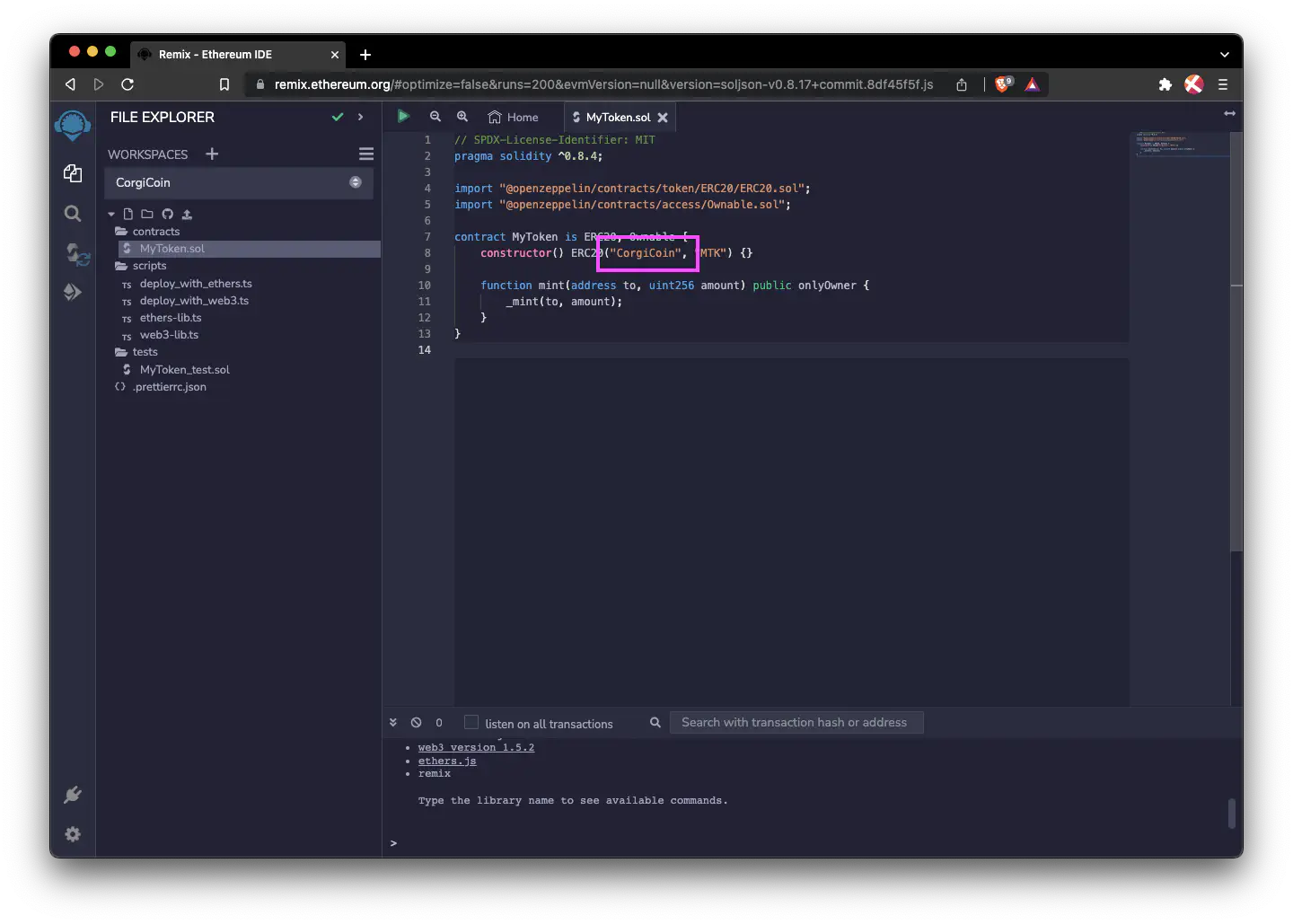The width and height of the screenshot is (1293, 924).
Task: Create a new folder icon
Action: (147, 214)
